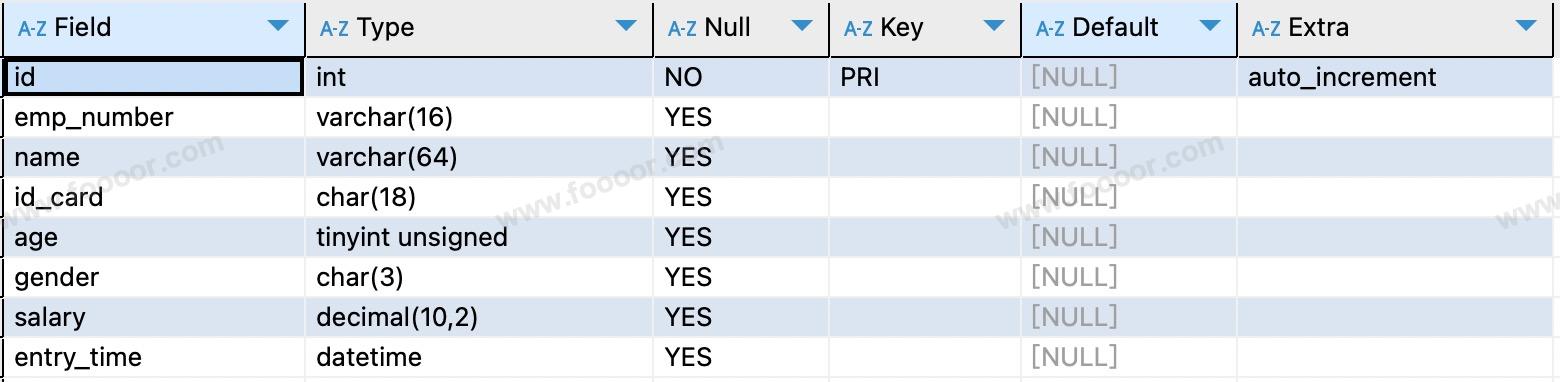
Task: Open the Extra column filter dropdown arrow
Action: 1527,27
